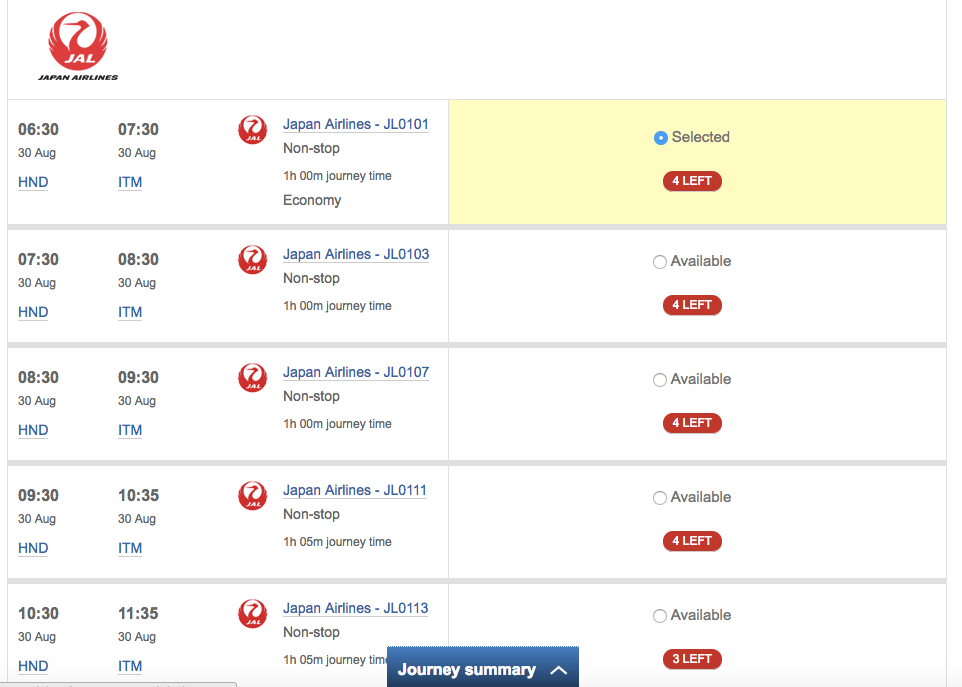Click the Japan Airlines header logo

pyautogui.click(x=78, y=47)
